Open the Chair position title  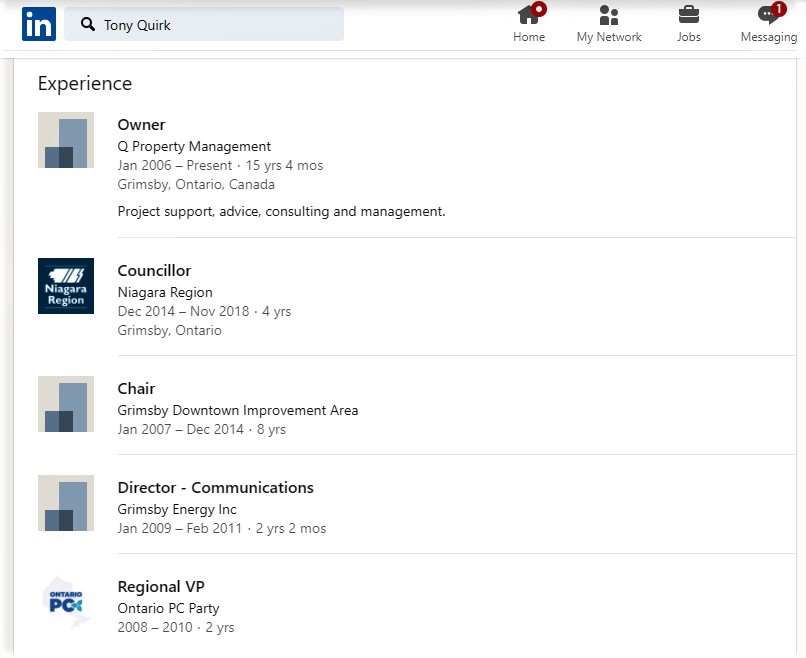(x=136, y=389)
